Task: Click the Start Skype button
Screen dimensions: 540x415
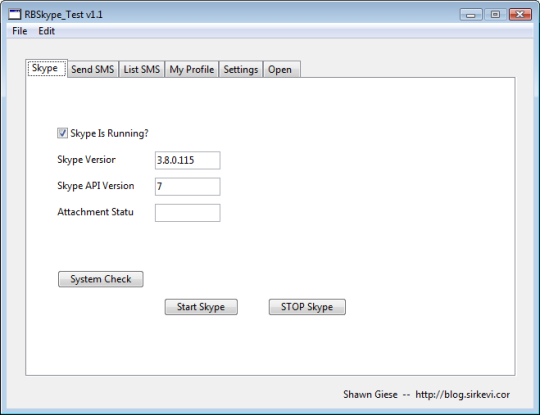Action: 201,307
